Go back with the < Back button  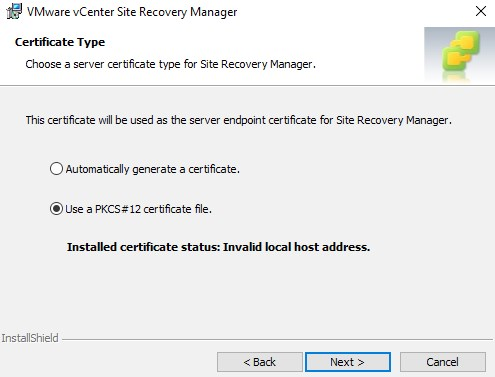(x=260, y=362)
